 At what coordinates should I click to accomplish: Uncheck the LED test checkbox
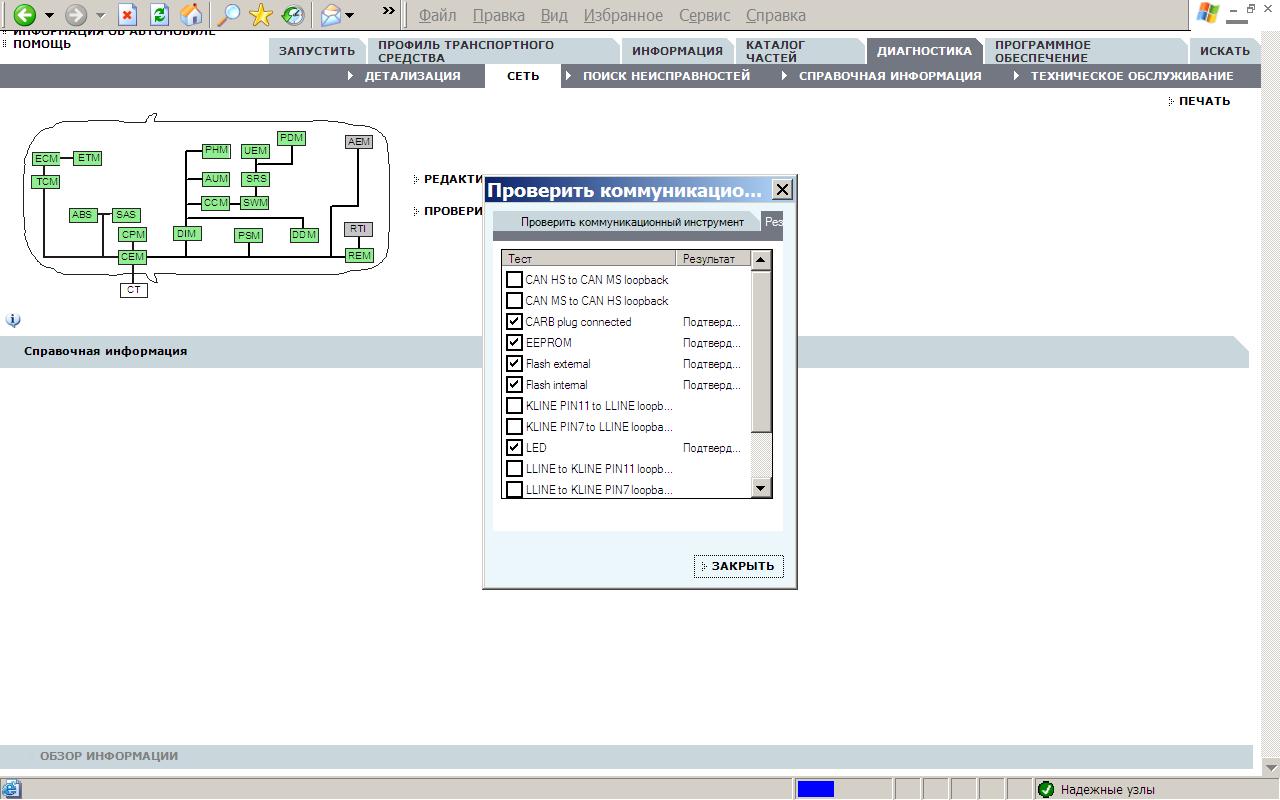[x=514, y=448]
